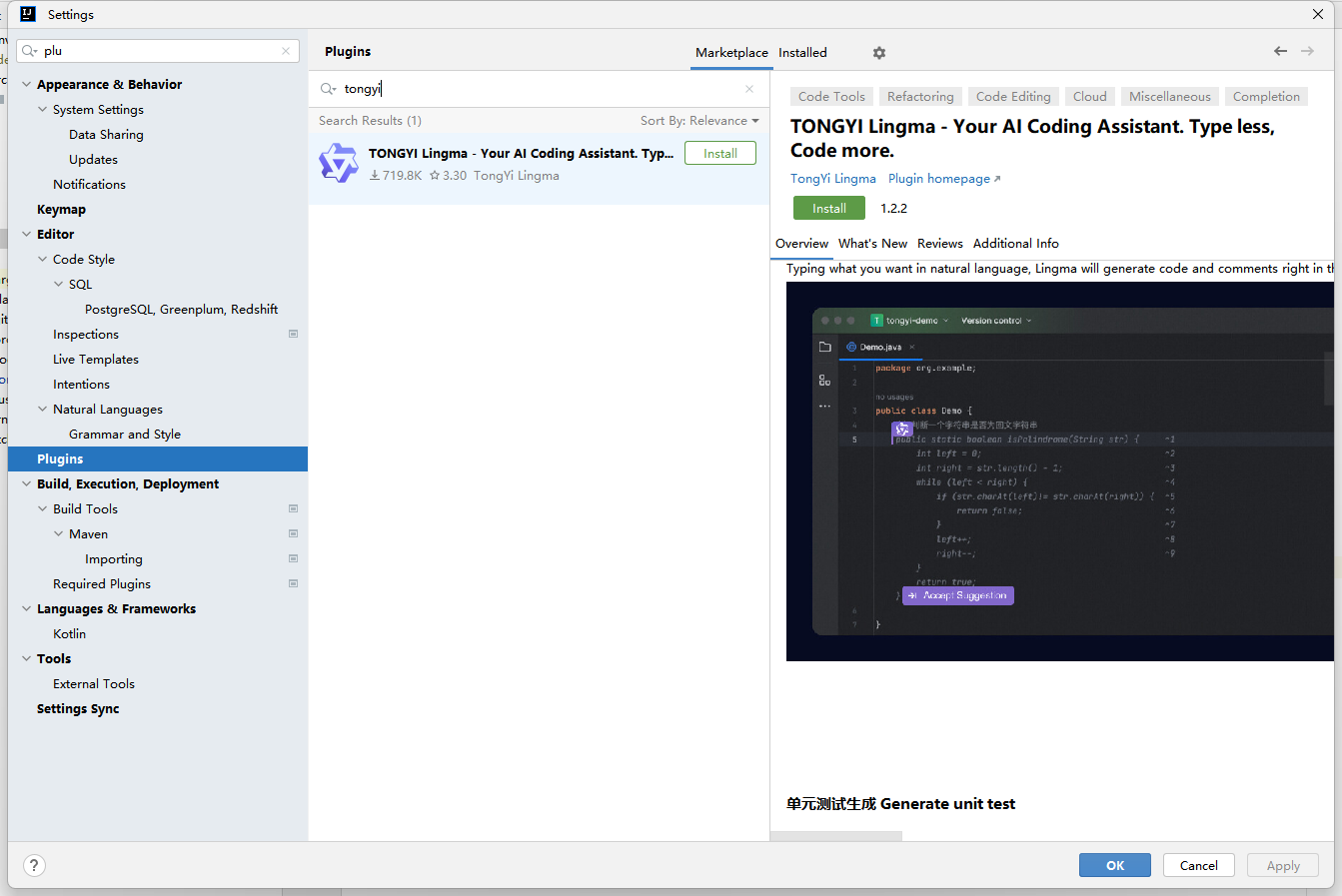This screenshot has height=896, width=1342.
Task: Open the Intentions settings page
Action: tap(81, 385)
